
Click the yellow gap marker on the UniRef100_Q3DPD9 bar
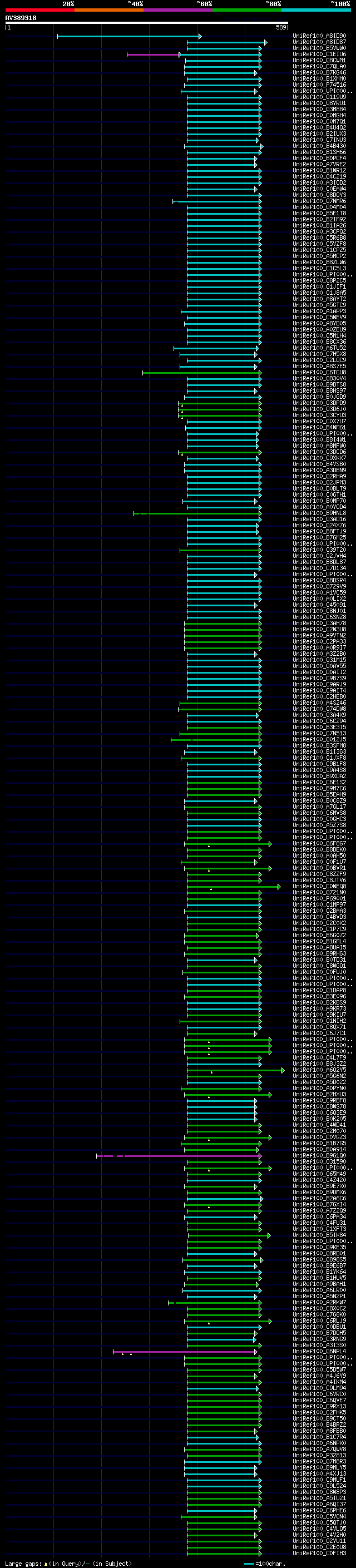click(181, 405)
